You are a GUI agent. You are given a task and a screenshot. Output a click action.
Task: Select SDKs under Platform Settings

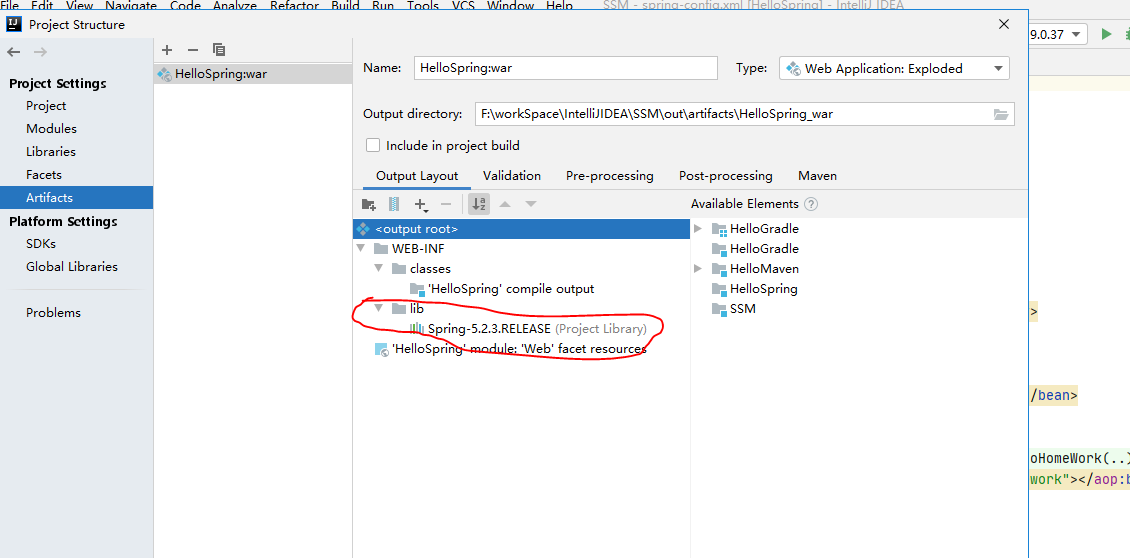[x=41, y=244]
